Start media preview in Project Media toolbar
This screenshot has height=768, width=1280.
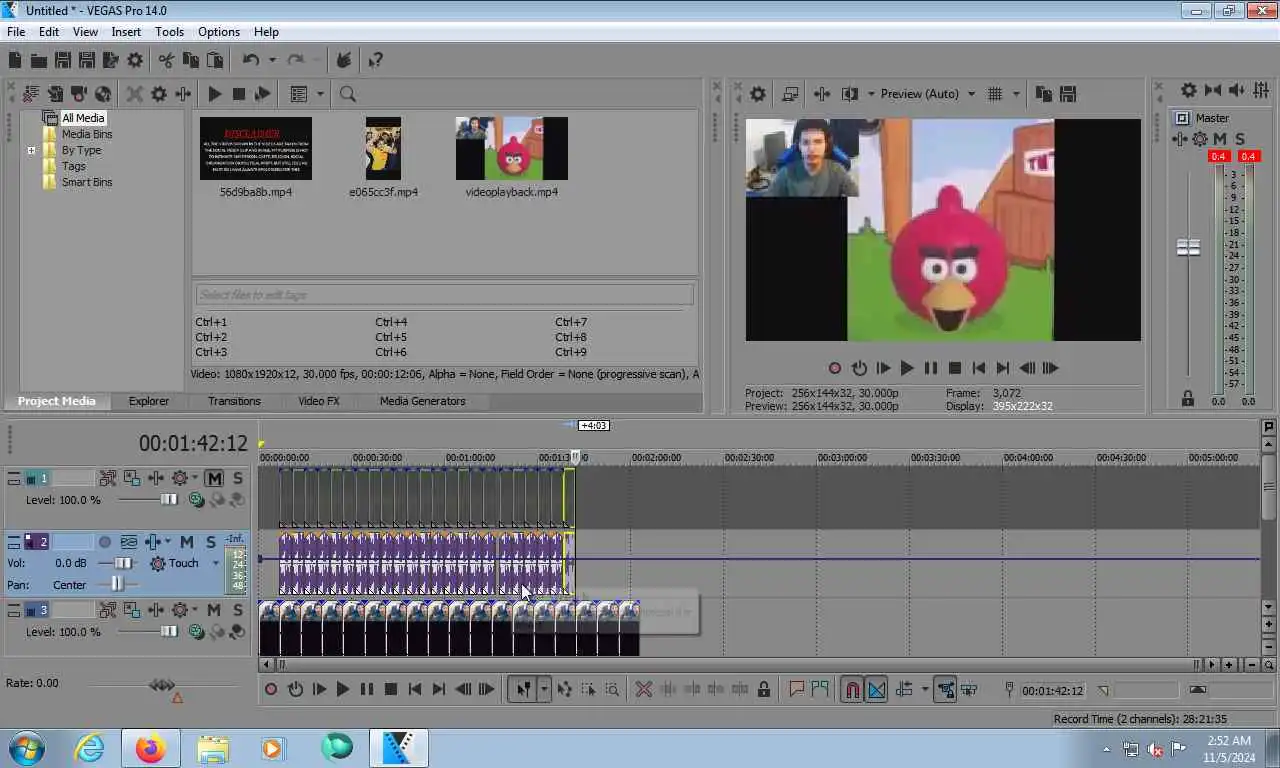click(214, 94)
